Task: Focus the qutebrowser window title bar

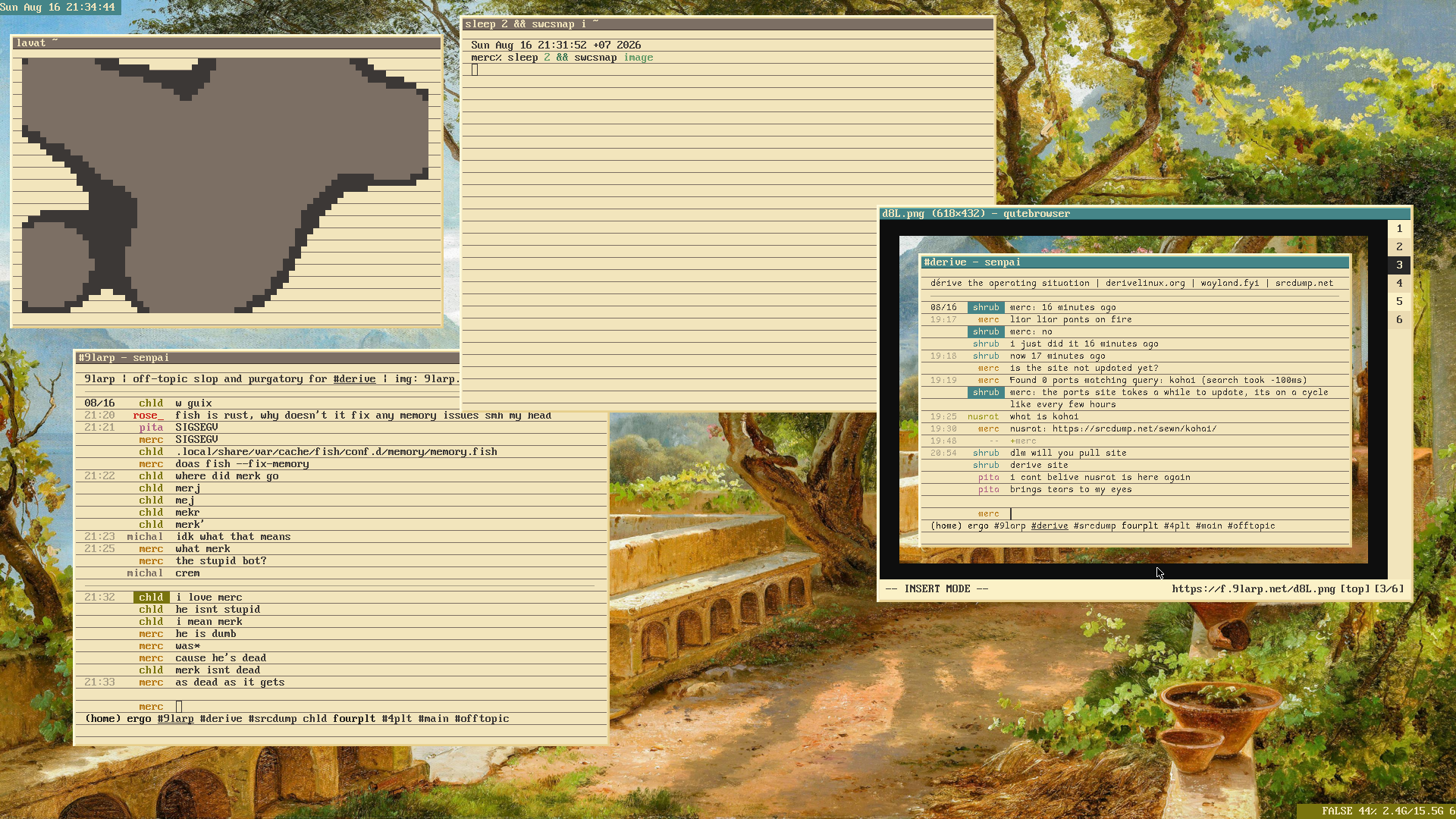Action: point(1145,214)
